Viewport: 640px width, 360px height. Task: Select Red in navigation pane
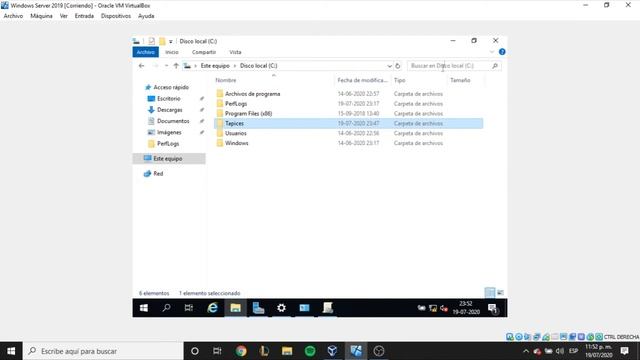pyautogui.click(x=158, y=173)
